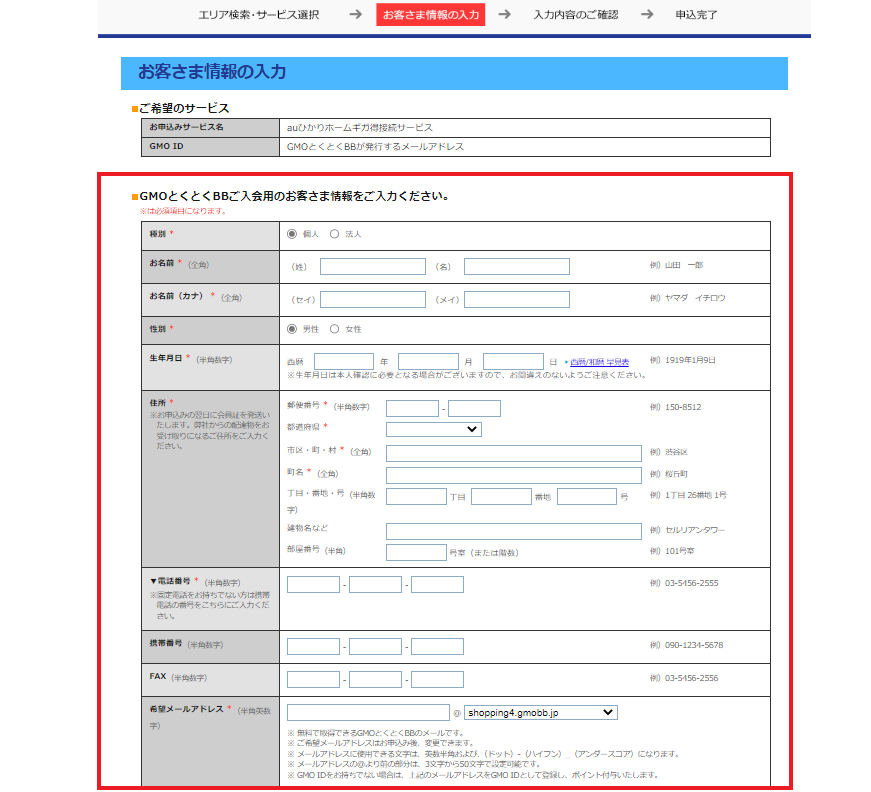Click the birth day input field

(513, 362)
